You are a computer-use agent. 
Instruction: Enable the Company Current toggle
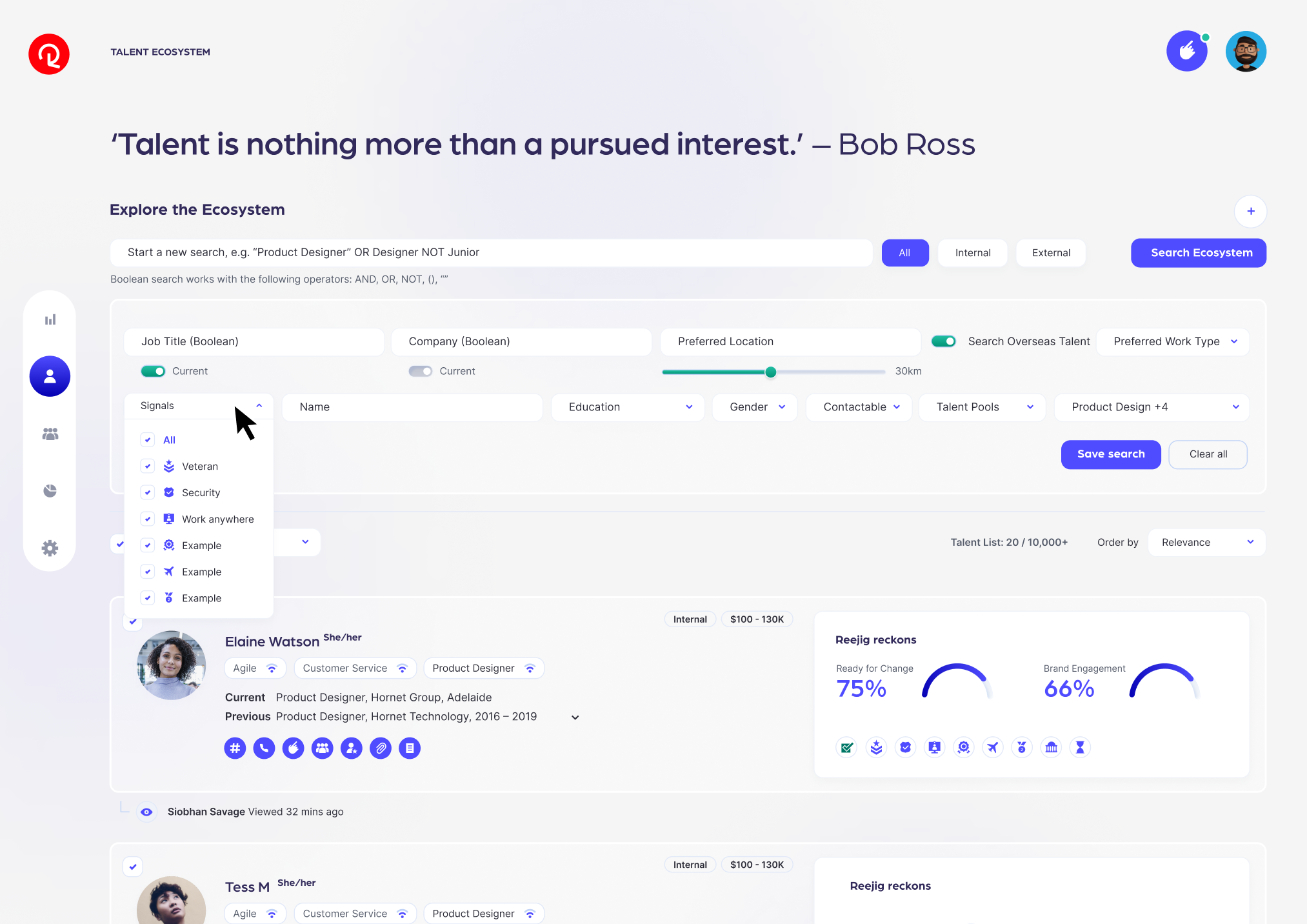(x=420, y=371)
